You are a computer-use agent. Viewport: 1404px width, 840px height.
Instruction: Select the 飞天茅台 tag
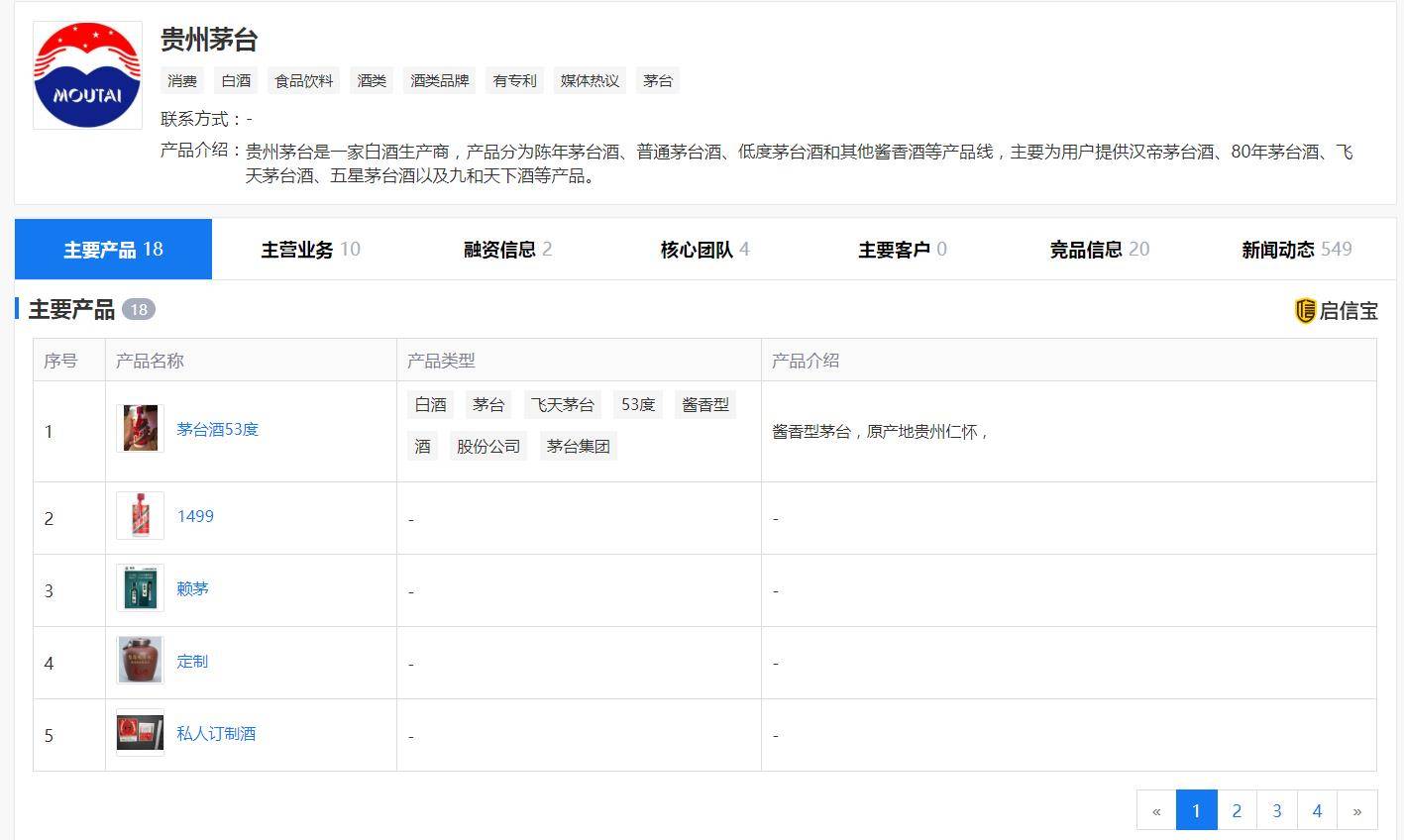click(562, 404)
